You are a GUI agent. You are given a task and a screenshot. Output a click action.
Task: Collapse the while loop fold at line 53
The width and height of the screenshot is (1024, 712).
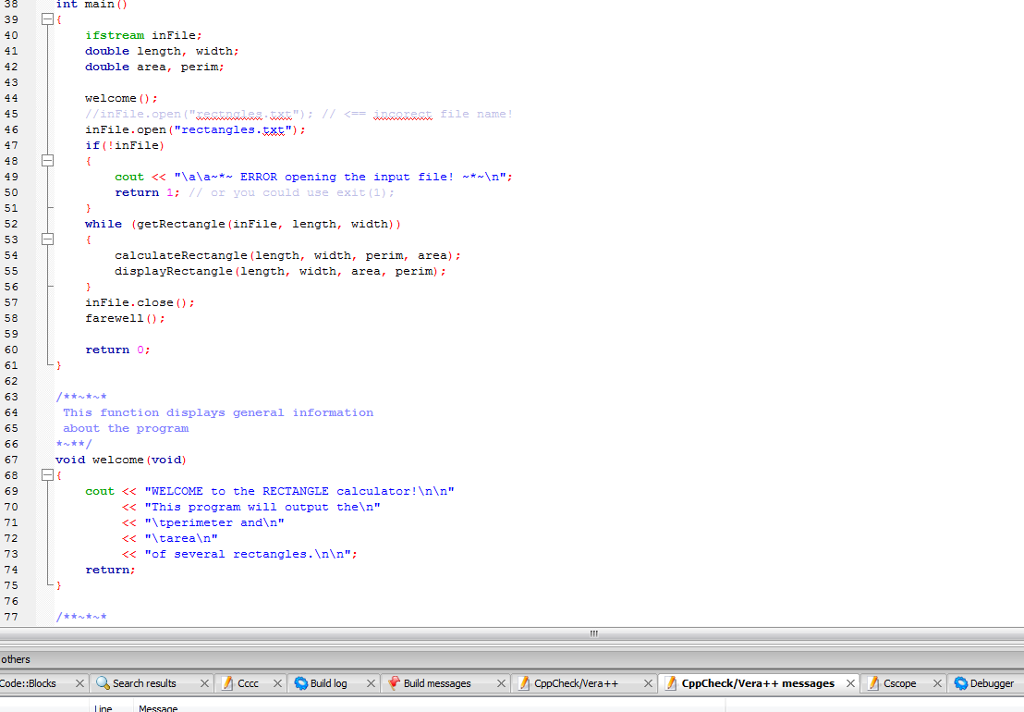tap(47, 240)
